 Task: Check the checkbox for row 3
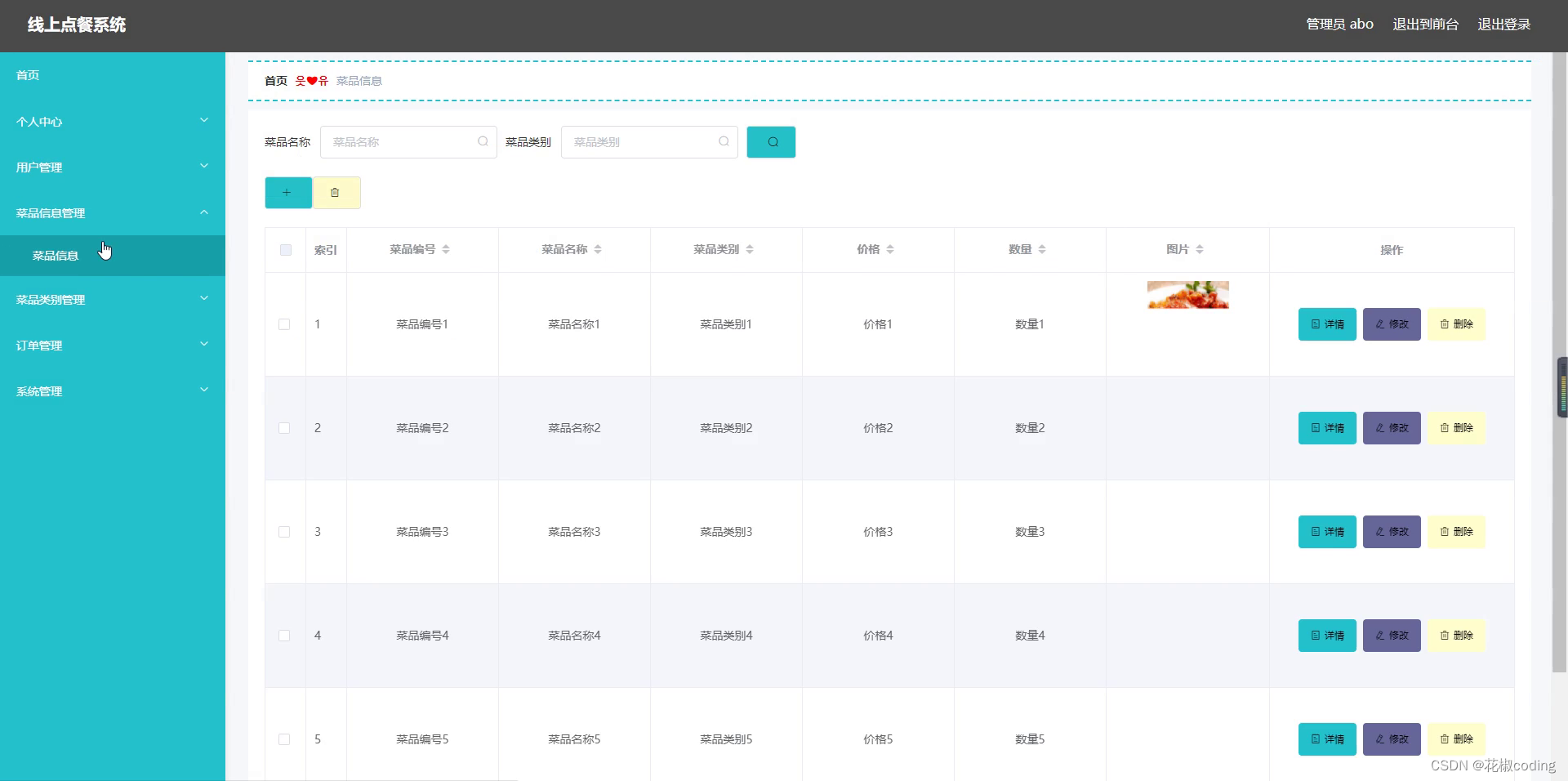(284, 532)
